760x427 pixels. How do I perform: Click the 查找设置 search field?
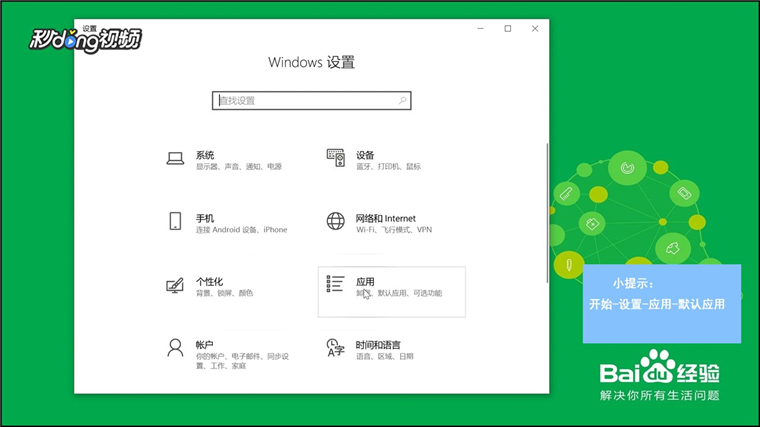(312, 101)
